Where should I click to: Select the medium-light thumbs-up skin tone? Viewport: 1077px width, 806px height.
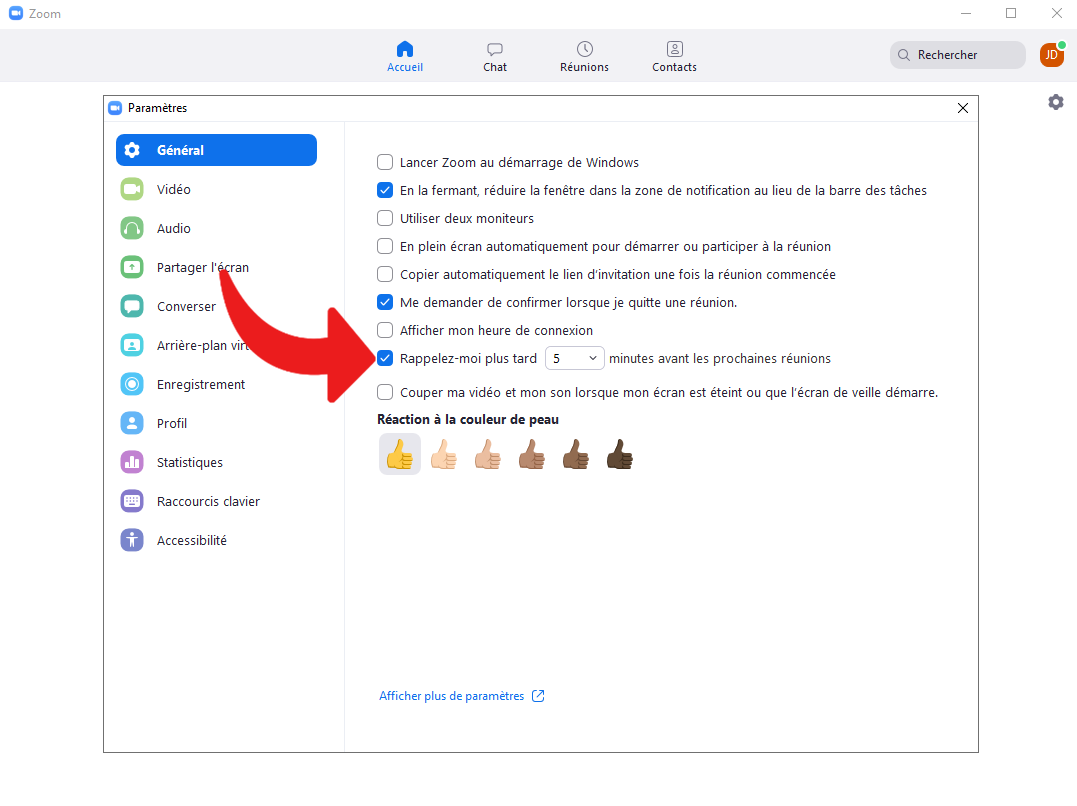[488, 454]
